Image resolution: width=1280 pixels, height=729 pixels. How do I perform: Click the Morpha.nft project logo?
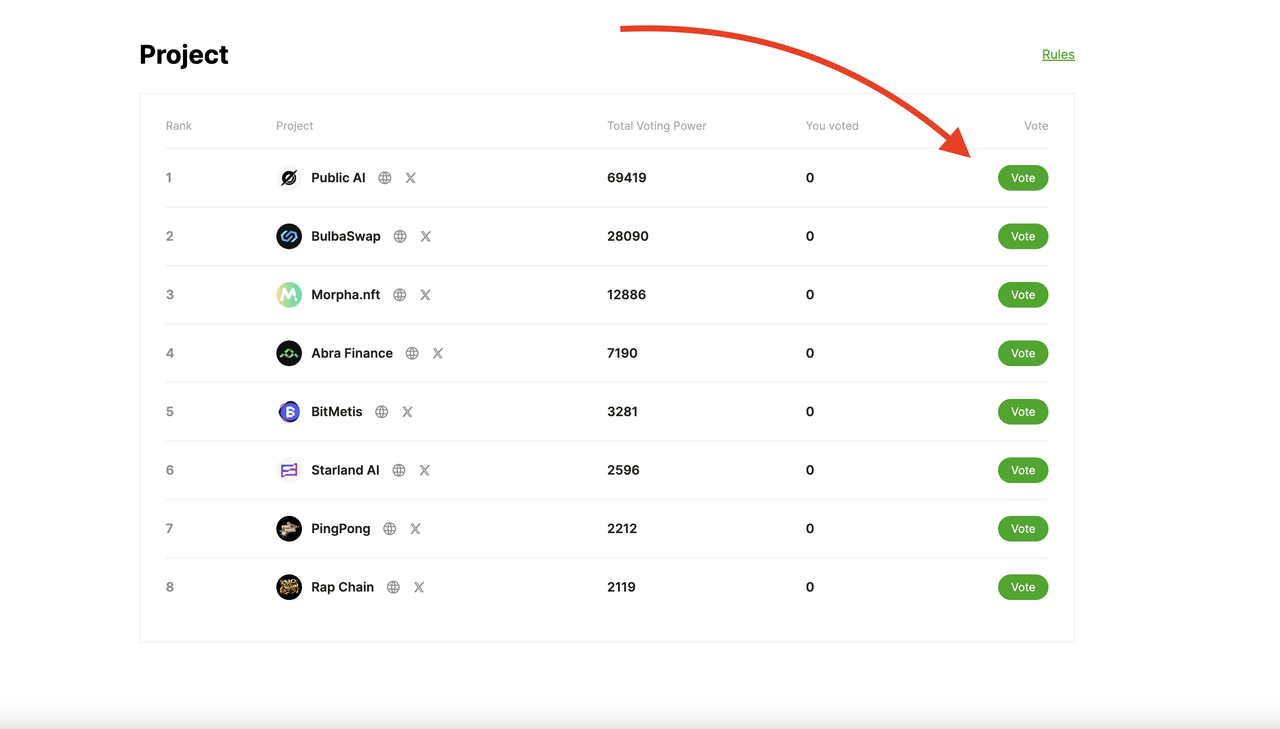click(x=289, y=295)
